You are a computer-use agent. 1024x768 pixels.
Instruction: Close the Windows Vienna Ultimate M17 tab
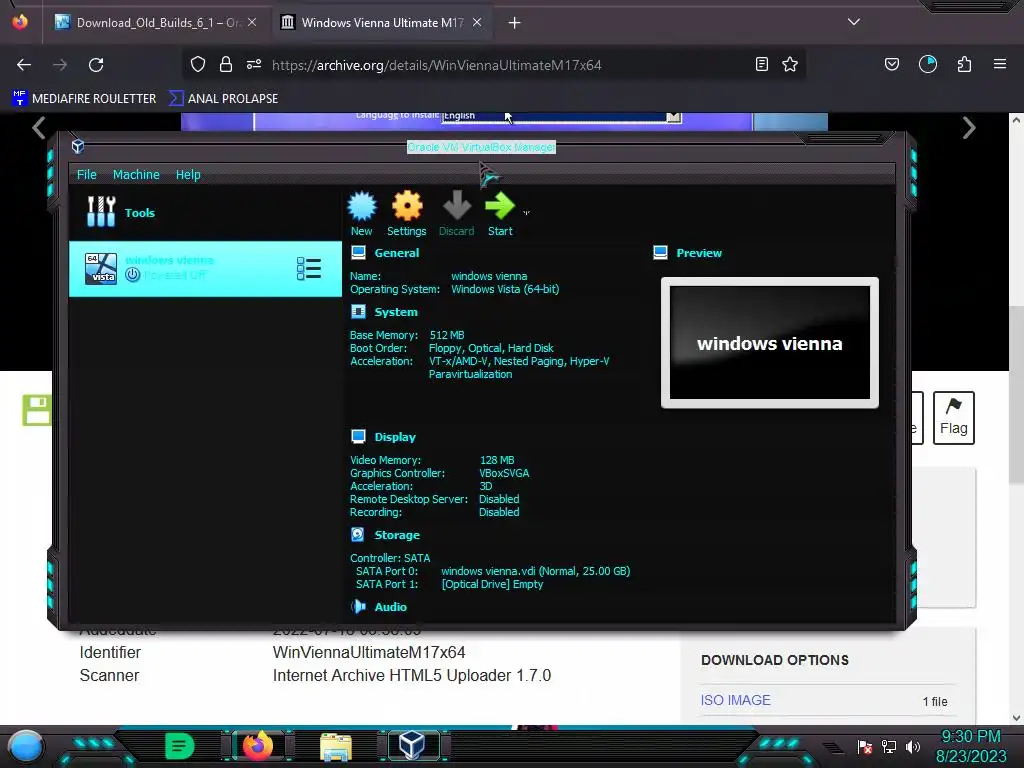[477, 22]
